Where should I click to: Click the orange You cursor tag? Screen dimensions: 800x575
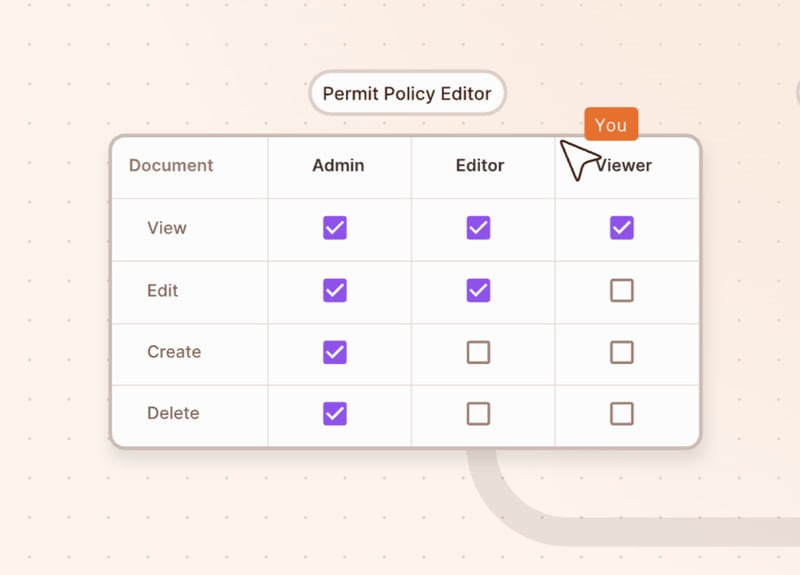tap(610, 125)
